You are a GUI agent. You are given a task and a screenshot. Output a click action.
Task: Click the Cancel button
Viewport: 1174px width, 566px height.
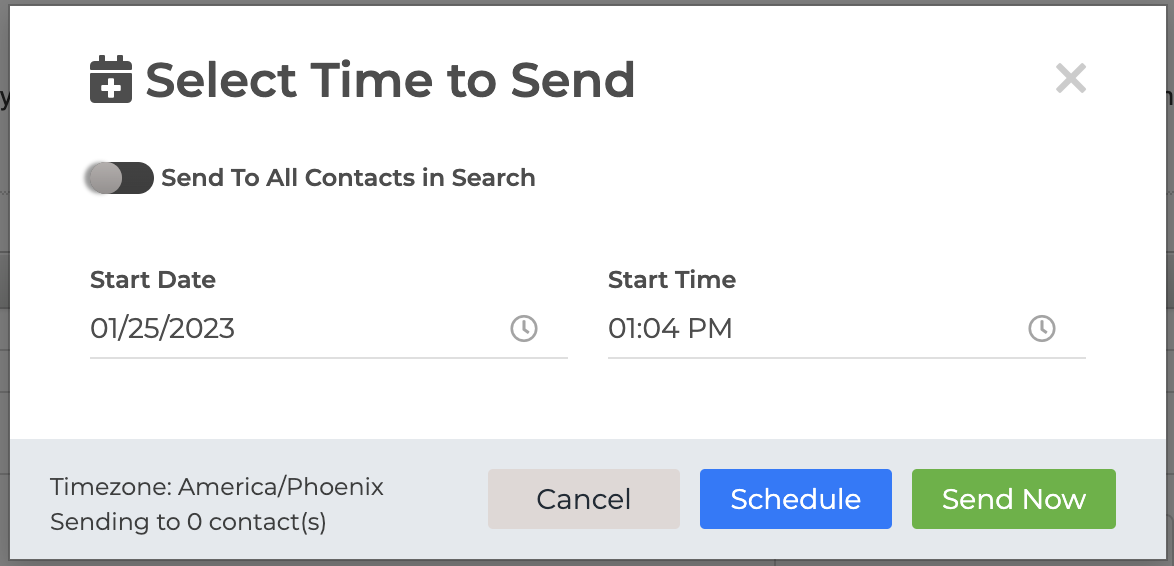pos(584,499)
